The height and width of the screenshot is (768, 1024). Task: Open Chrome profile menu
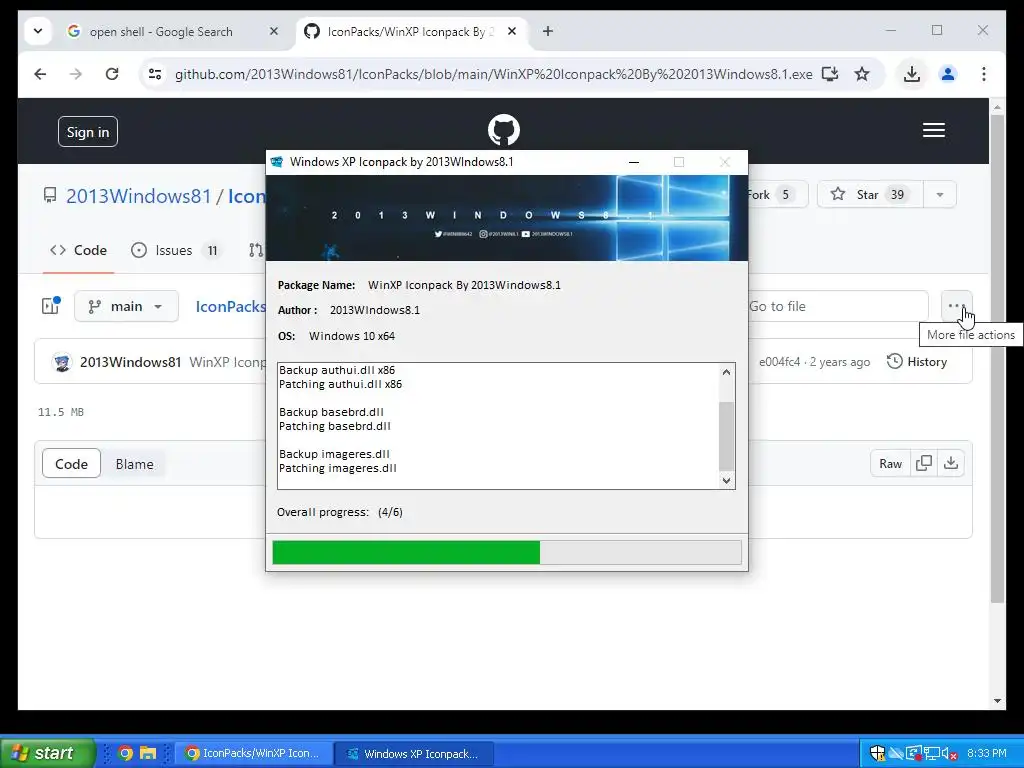[948, 74]
